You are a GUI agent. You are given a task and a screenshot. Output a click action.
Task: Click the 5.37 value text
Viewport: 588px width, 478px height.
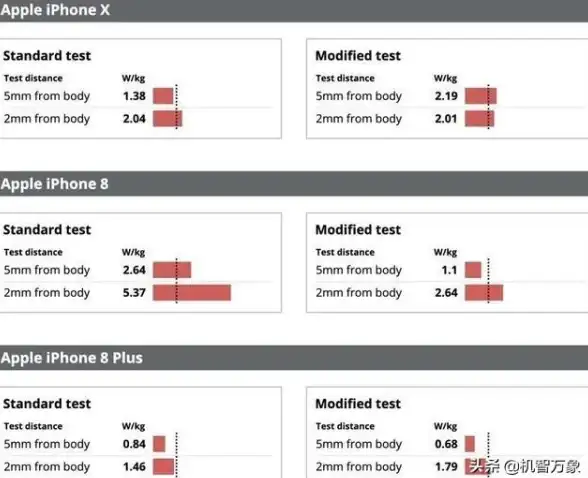tap(134, 292)
